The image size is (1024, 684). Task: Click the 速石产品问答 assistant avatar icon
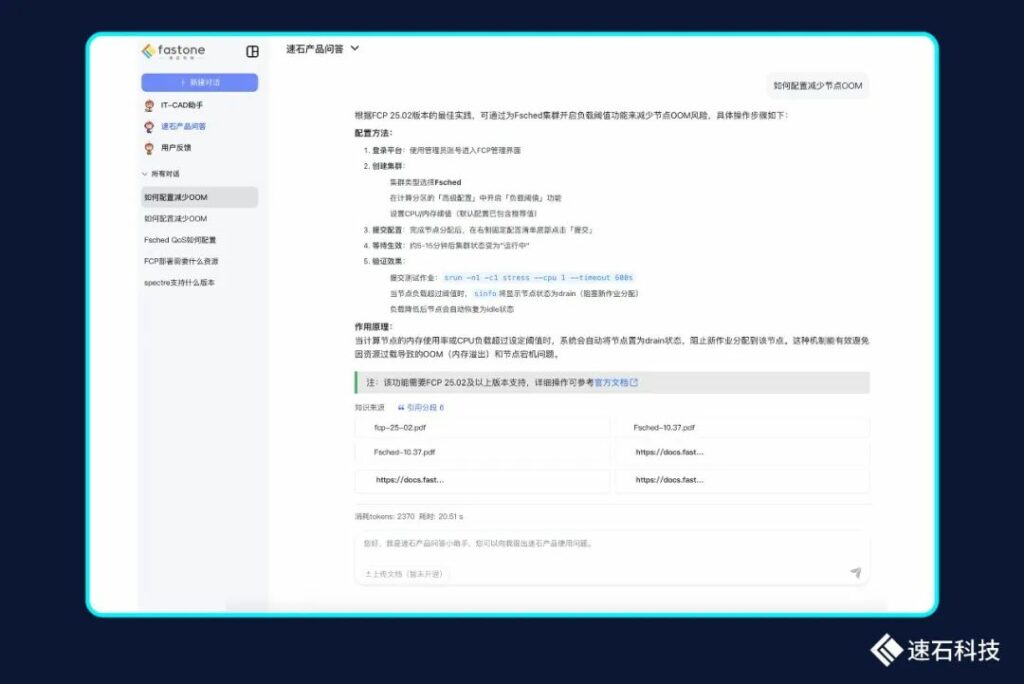149,126
